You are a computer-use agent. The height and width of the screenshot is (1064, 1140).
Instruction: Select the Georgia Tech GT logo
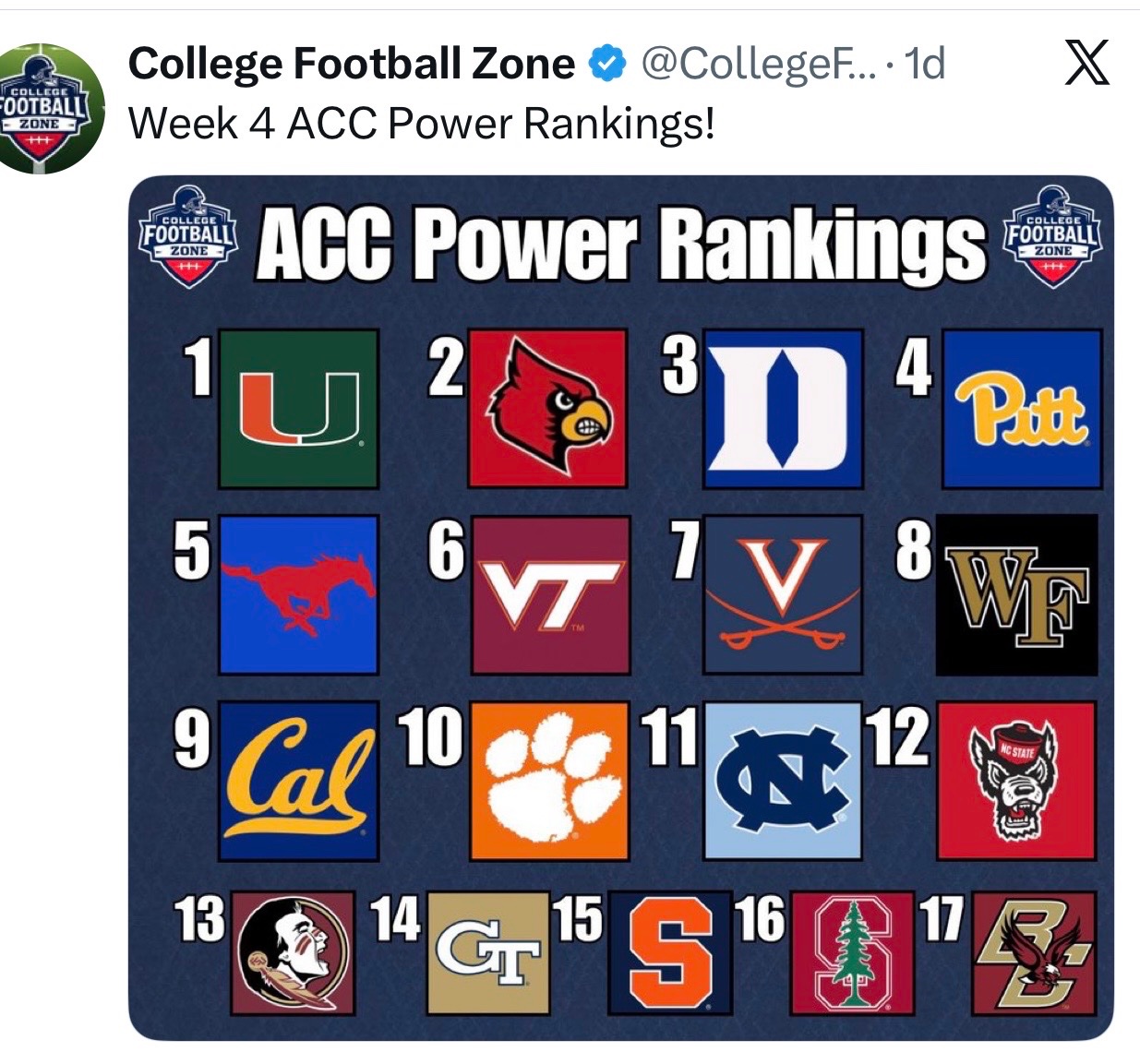coord(487,954)
